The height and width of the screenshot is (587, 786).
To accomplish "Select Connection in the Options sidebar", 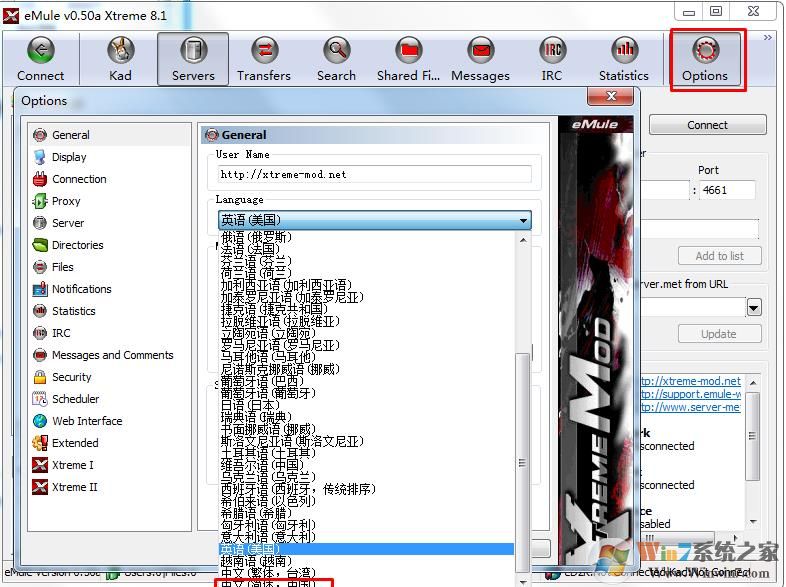I will tap(79, 179).
